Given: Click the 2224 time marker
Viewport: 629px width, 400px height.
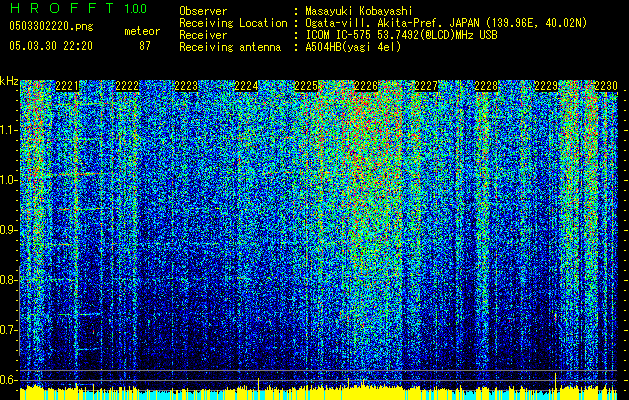Looking at the screenshot, I should point(246,86).
